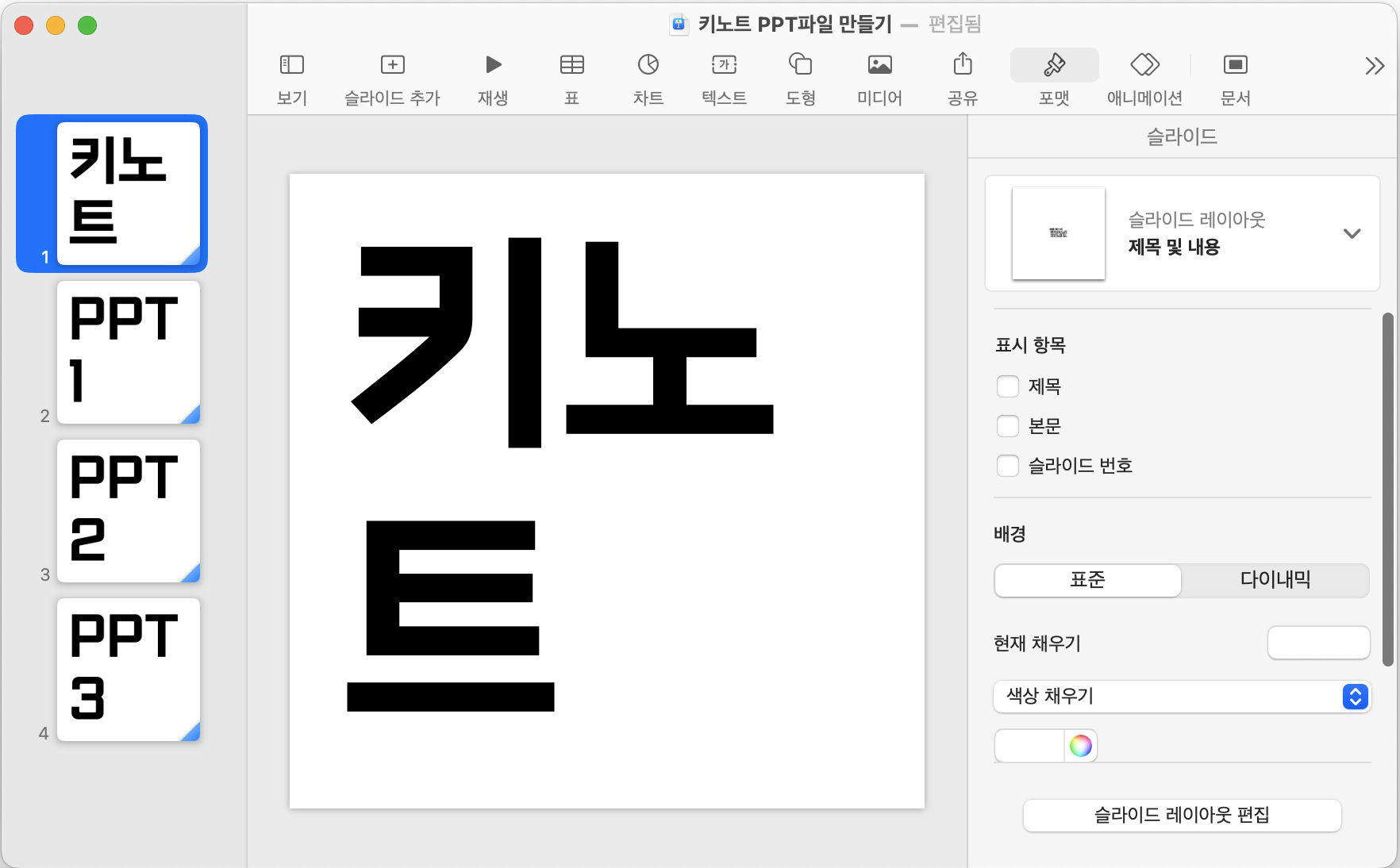Select slide 2 thumbnail showing PPT 1
Image resolution: width=1400 pixels, height=868 pixels.
129,352
